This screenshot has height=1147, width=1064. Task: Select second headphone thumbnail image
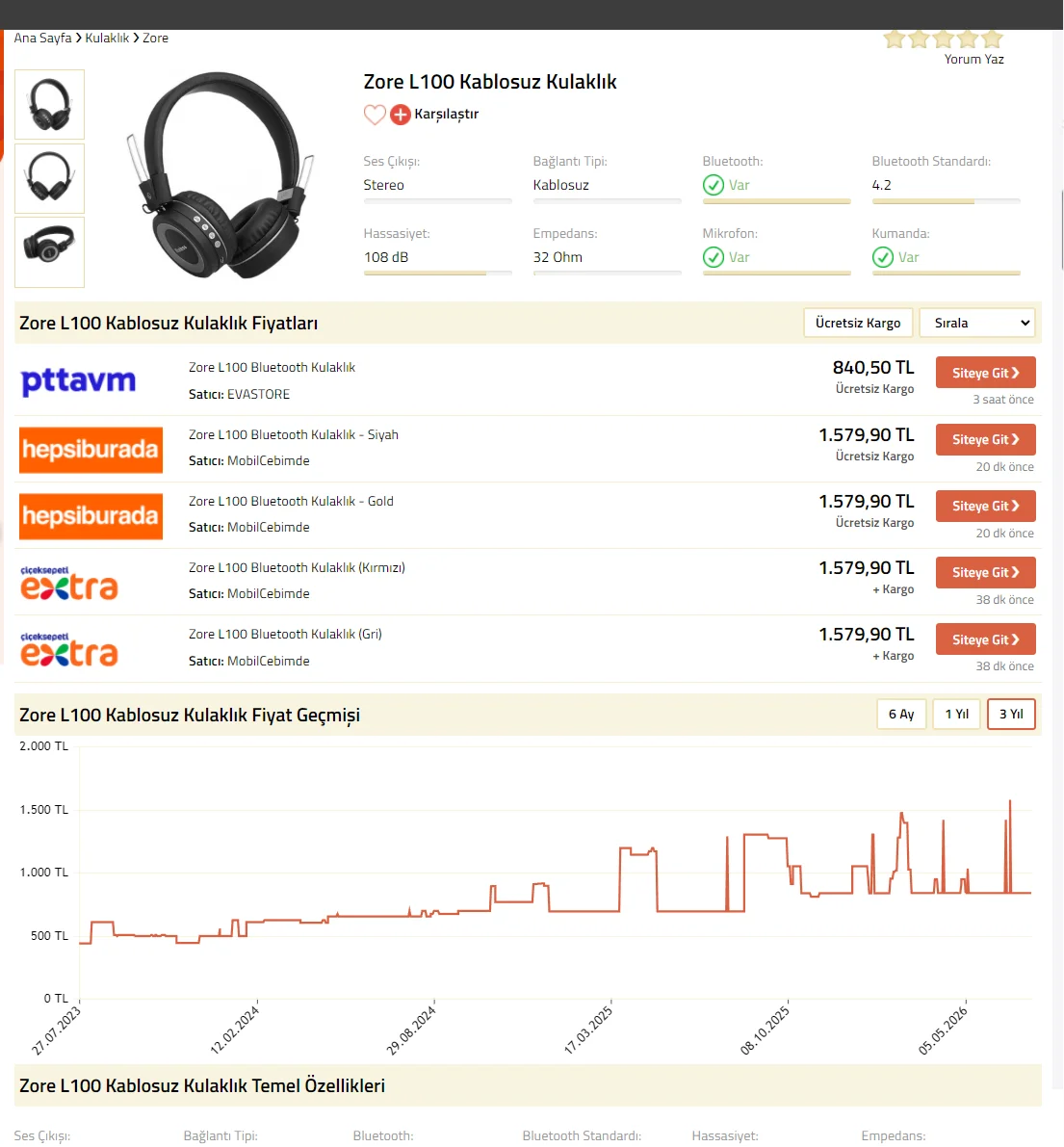click(50, 178)
